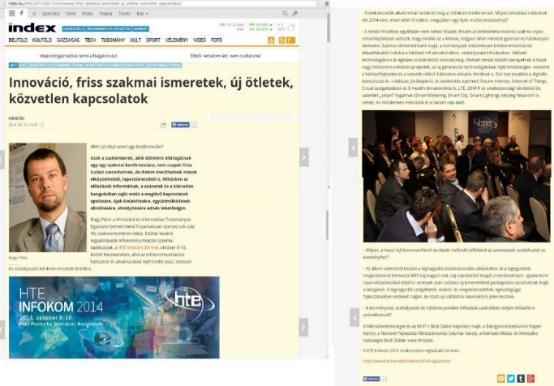
Task: Click the Facebook icon in the top toolbar
Action: pos(22,13)
